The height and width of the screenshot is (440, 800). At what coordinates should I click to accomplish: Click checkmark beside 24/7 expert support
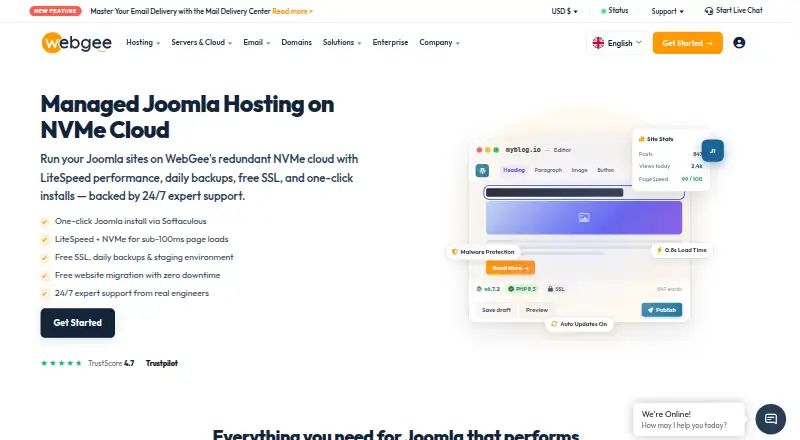coord(45,294)
